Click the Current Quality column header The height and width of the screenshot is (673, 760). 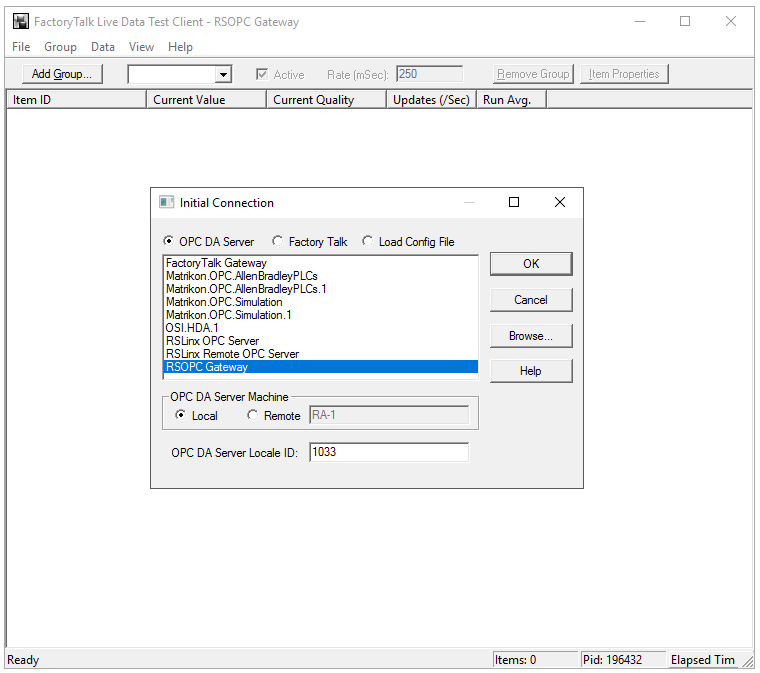(327, 100)
